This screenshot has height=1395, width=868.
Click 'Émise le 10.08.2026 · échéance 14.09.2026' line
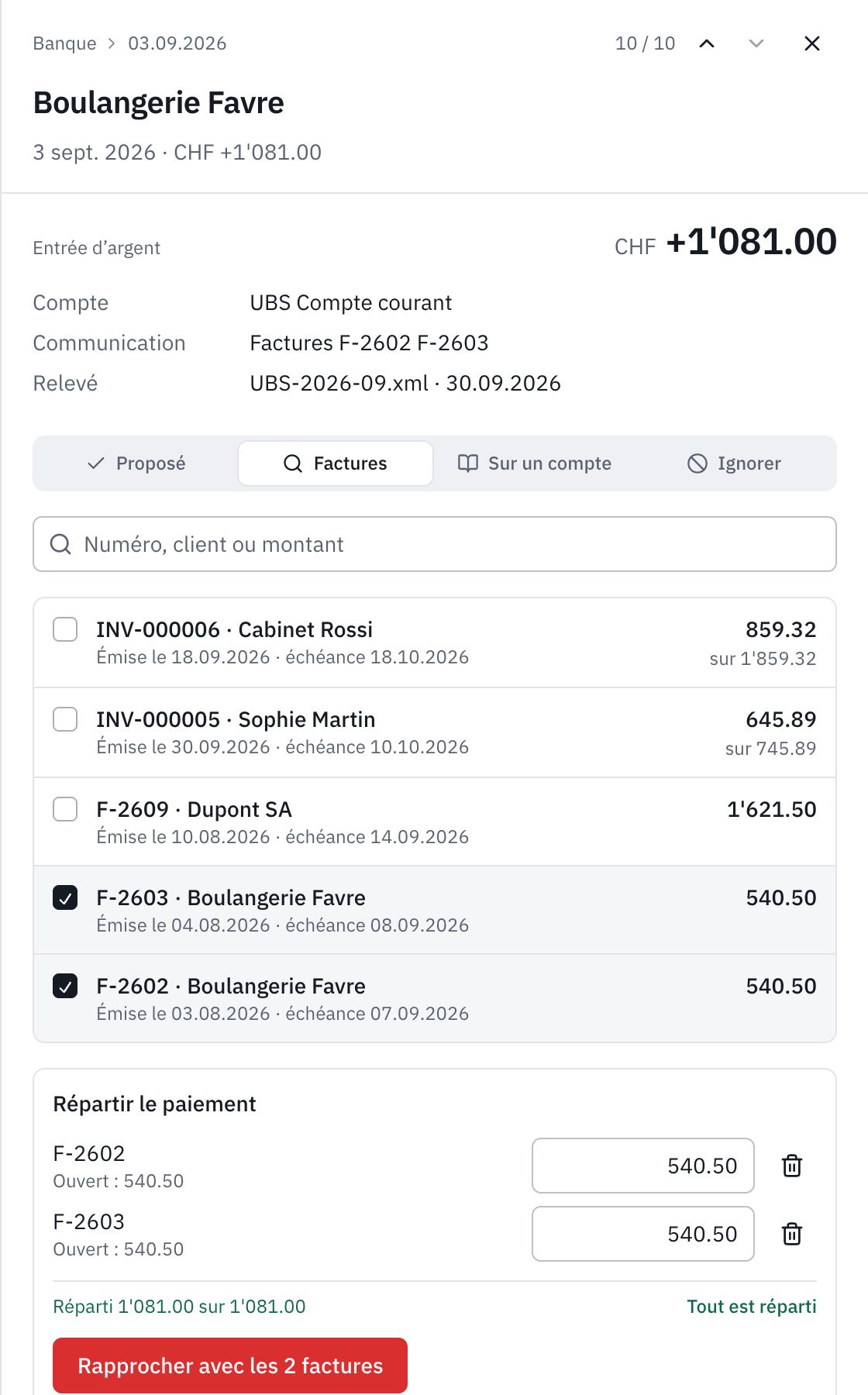click(x=283, y=837)
